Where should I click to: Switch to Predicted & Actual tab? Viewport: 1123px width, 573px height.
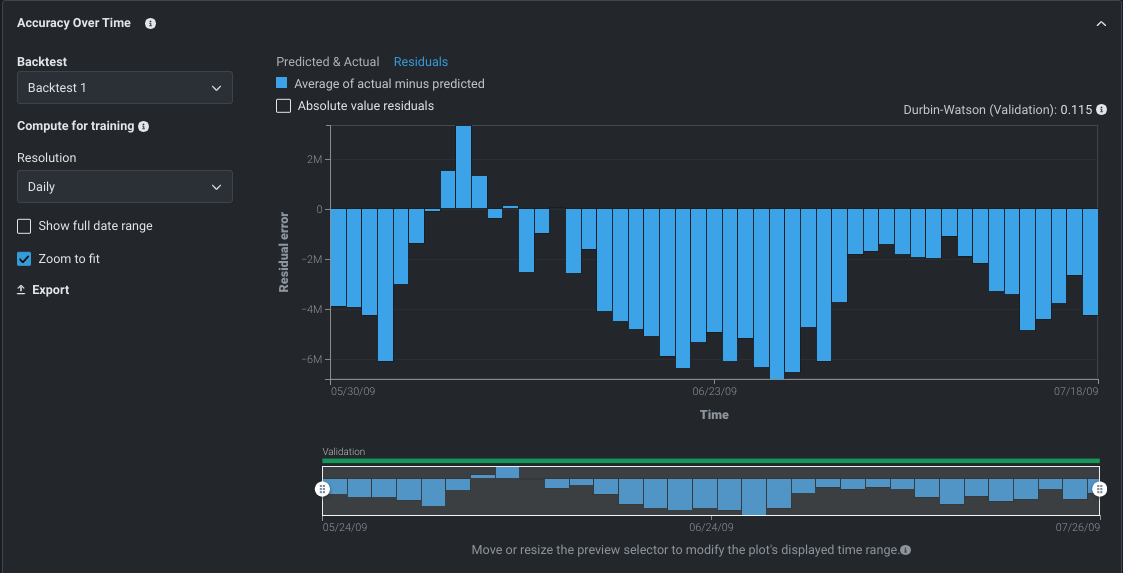(x=327, y=62)
